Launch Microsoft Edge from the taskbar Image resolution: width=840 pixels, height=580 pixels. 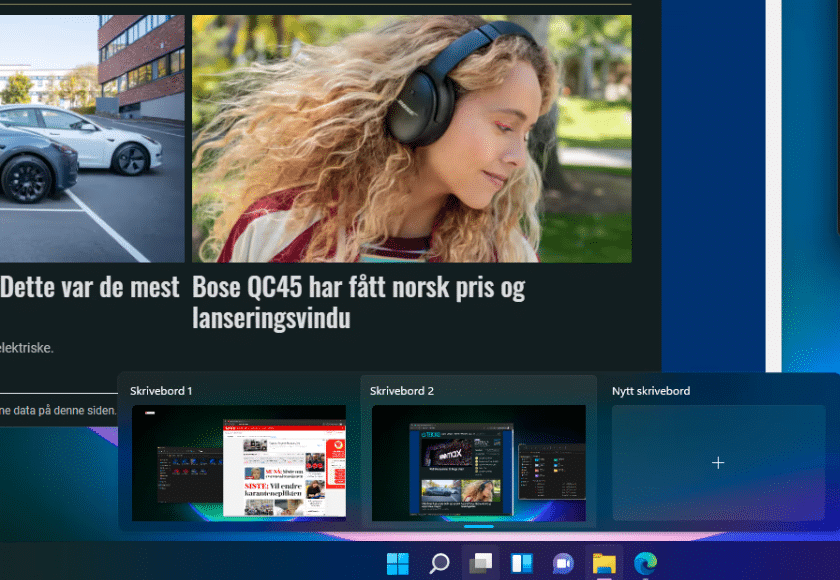tap(646, 563)
